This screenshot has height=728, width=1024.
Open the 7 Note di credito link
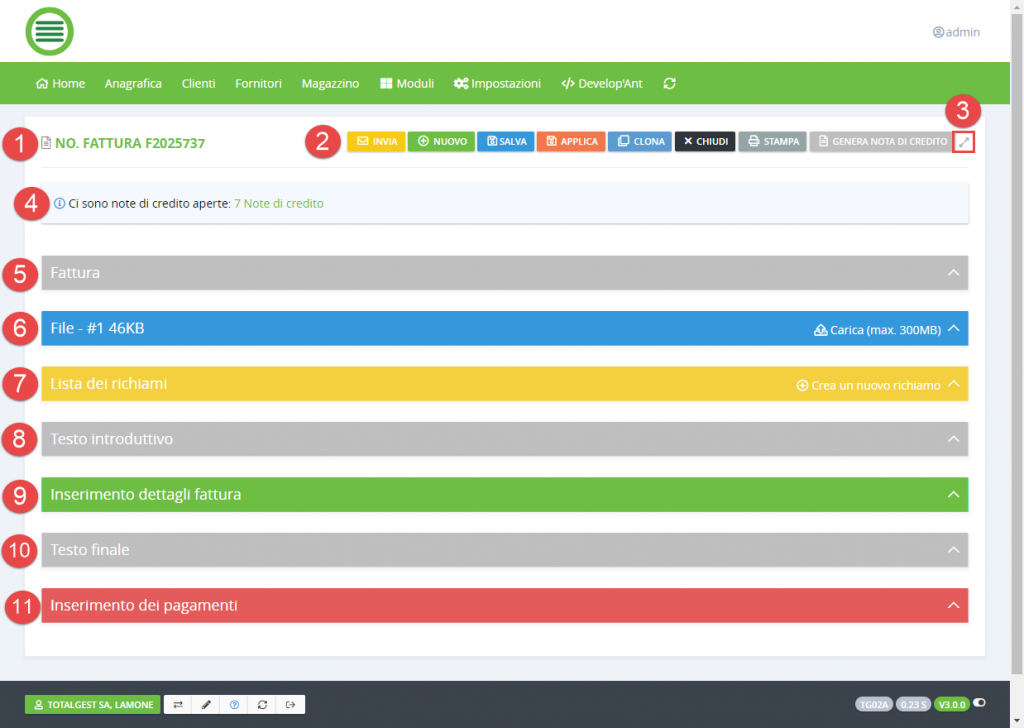coord(278,203)
